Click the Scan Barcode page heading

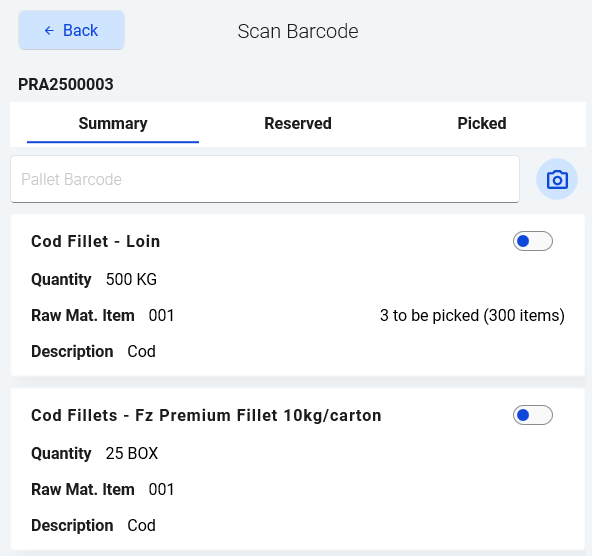click(x=298, y=31)
